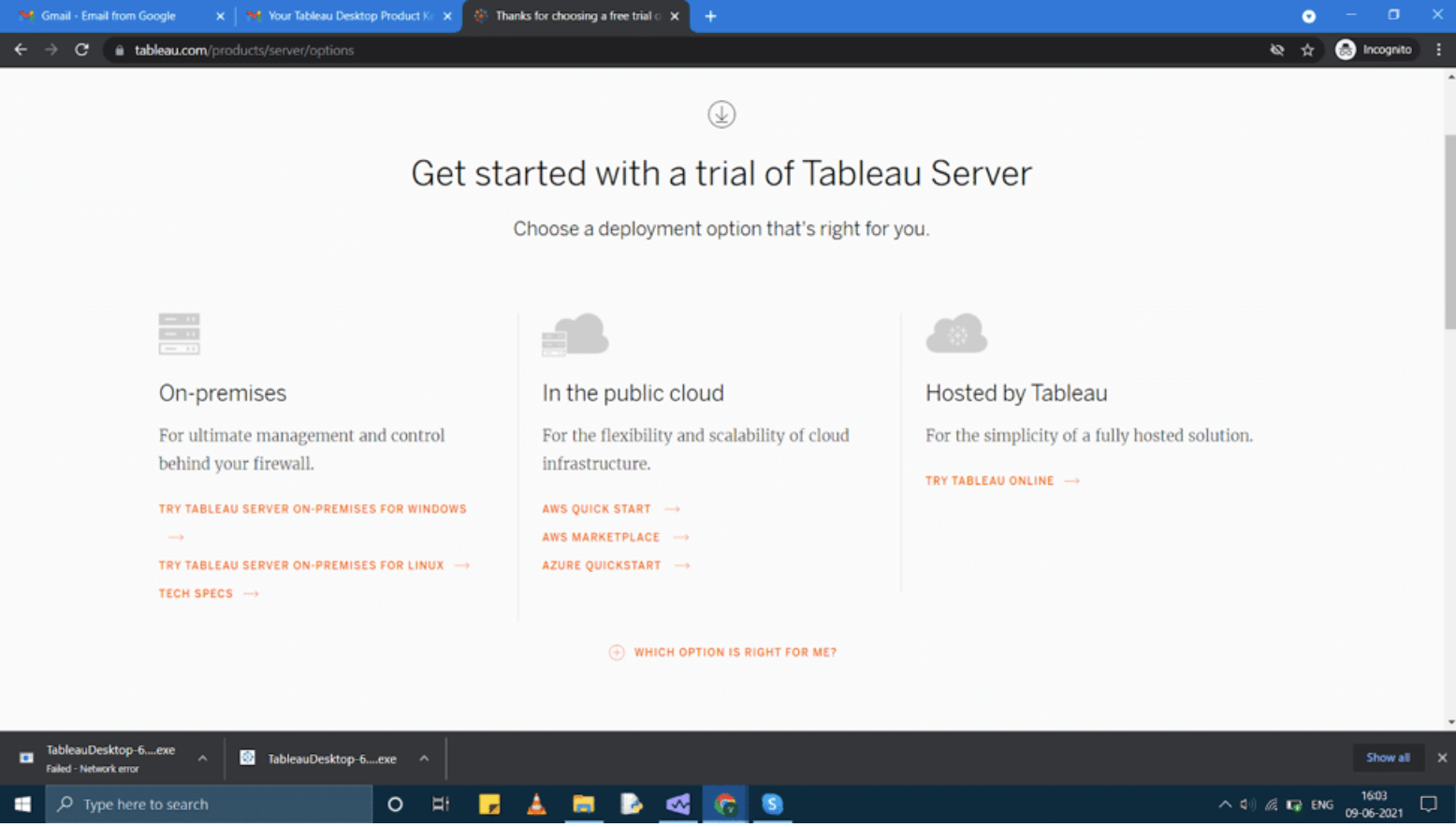The image size is (1456, 827).
Task: Open File Explorer from taskbar
Action: pos(584,804)
